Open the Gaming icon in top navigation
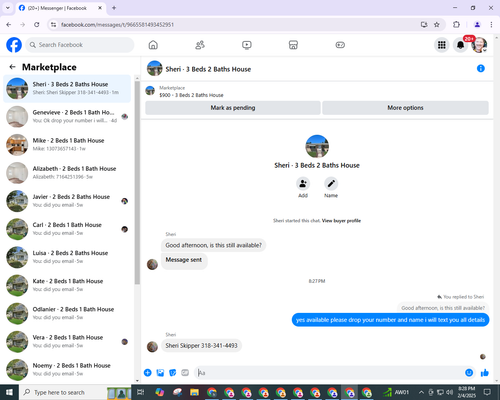Image resolution: width=500 pixels, height=400 pixels. click(x=340, y=45)
